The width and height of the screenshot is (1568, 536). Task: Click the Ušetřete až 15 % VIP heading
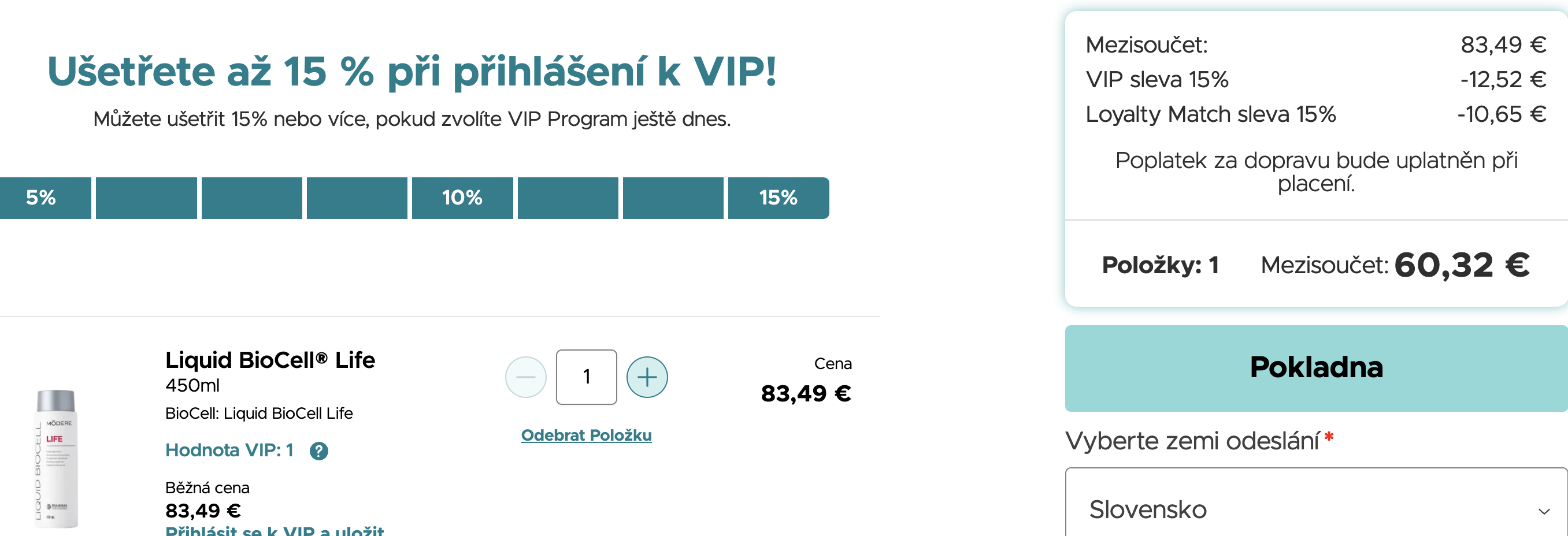click(412, 72)
